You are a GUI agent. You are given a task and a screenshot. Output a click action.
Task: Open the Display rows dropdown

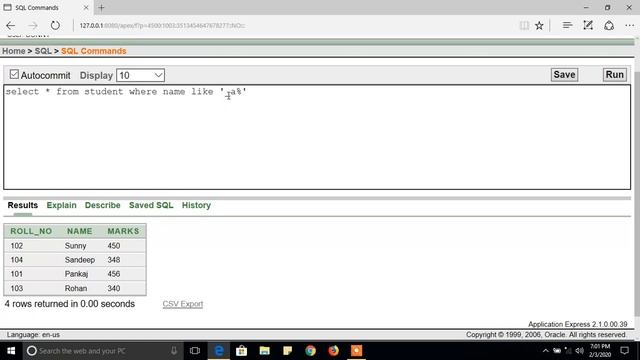[x=140, y=75]
